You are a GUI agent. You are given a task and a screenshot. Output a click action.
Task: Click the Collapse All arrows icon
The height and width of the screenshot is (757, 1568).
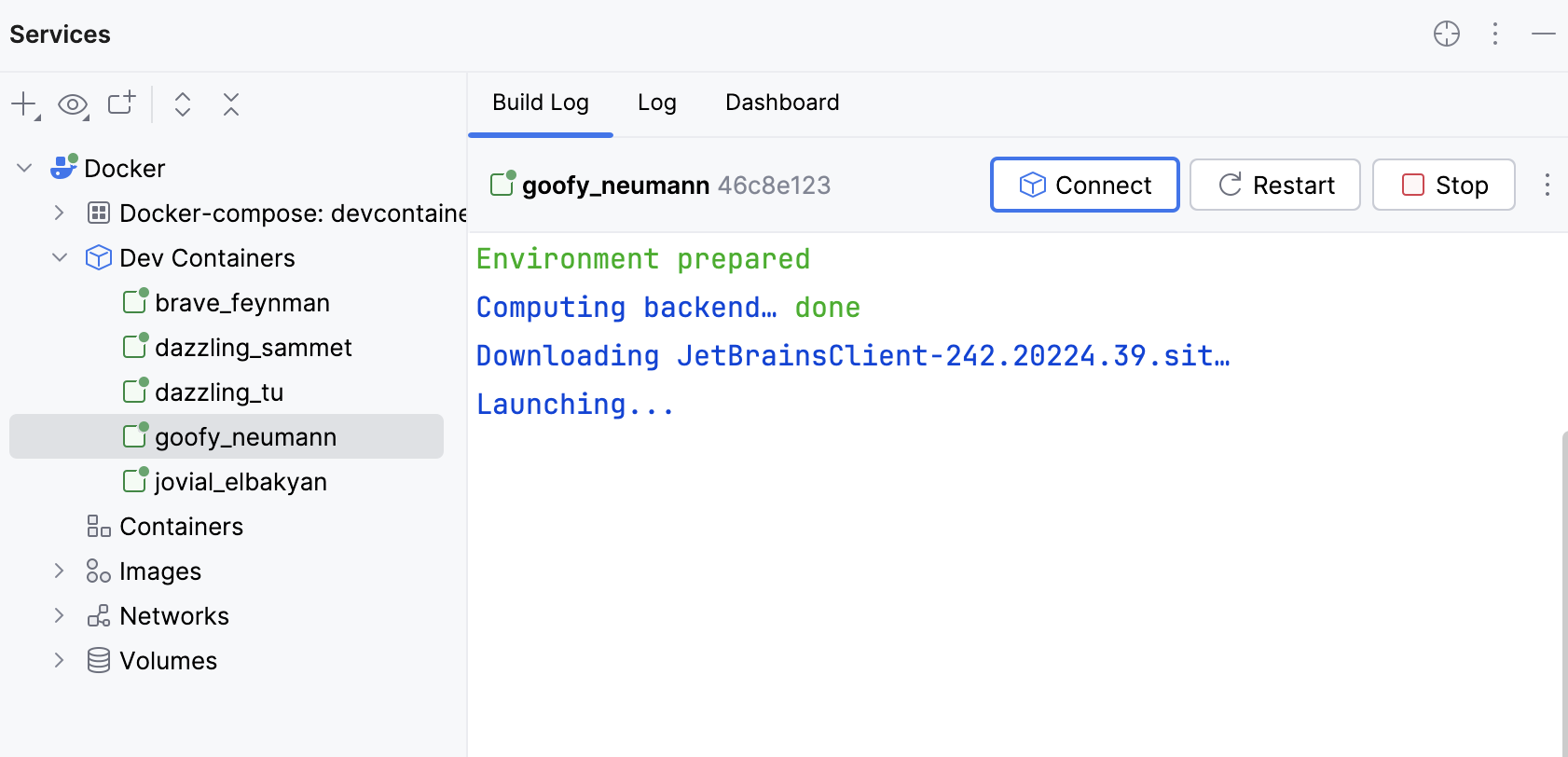point(231,103)
